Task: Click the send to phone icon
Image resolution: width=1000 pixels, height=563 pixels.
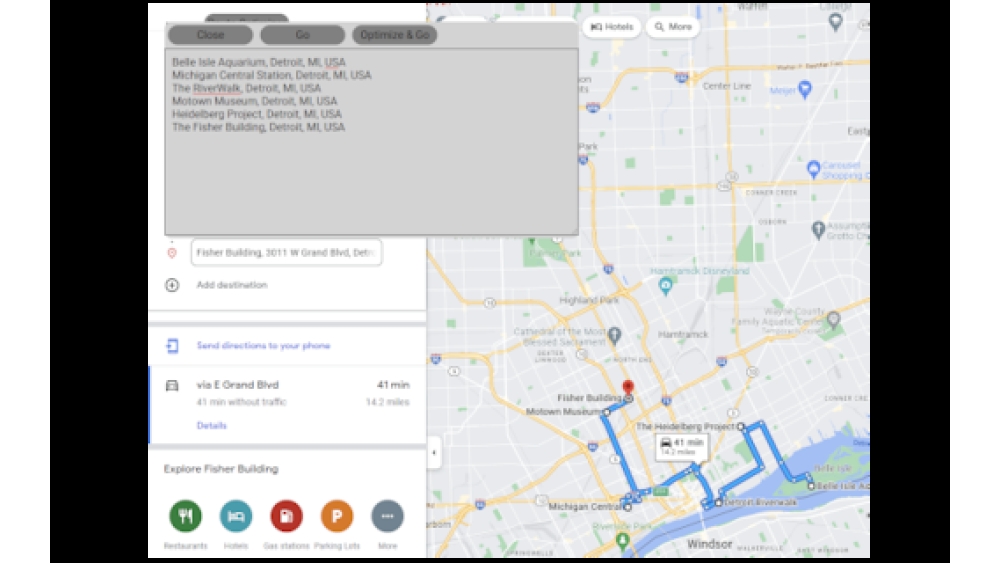Action: [172, 346]
